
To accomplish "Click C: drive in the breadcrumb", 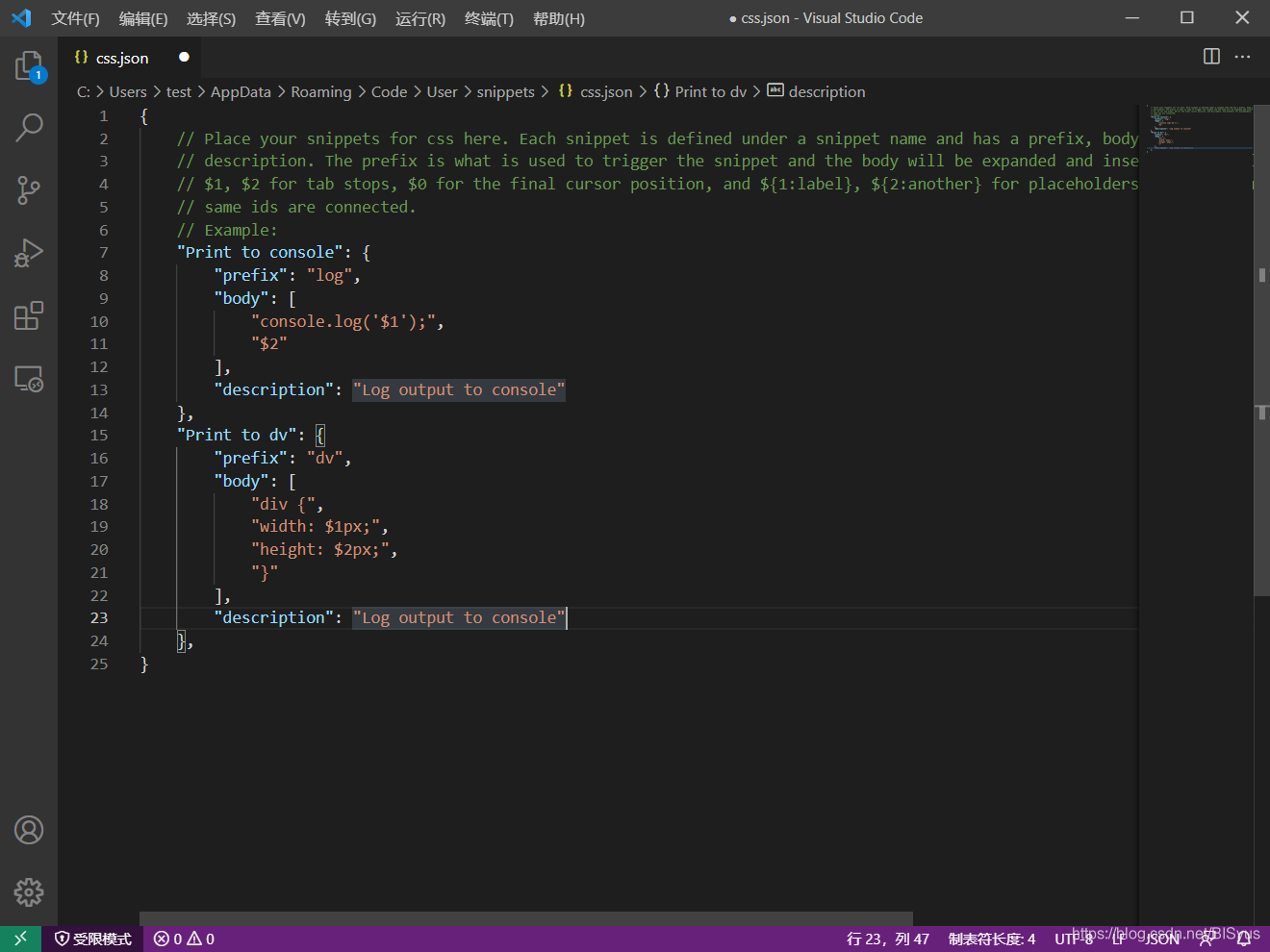I will pos(84,91).
